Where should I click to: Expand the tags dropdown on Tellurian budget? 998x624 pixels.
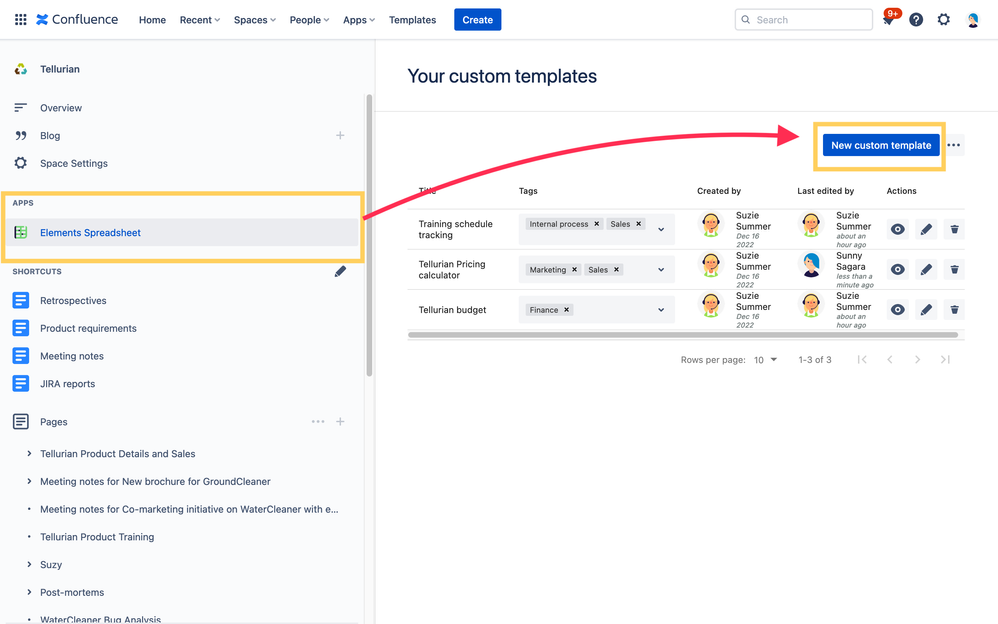pos(660,309)
